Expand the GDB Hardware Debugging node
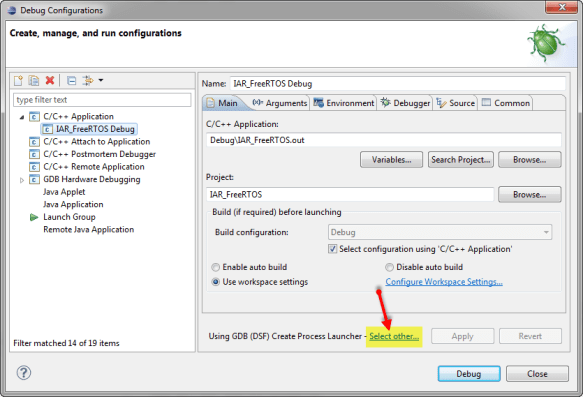The width and height of the screenshot is (583, 397). tap(22, 180)
